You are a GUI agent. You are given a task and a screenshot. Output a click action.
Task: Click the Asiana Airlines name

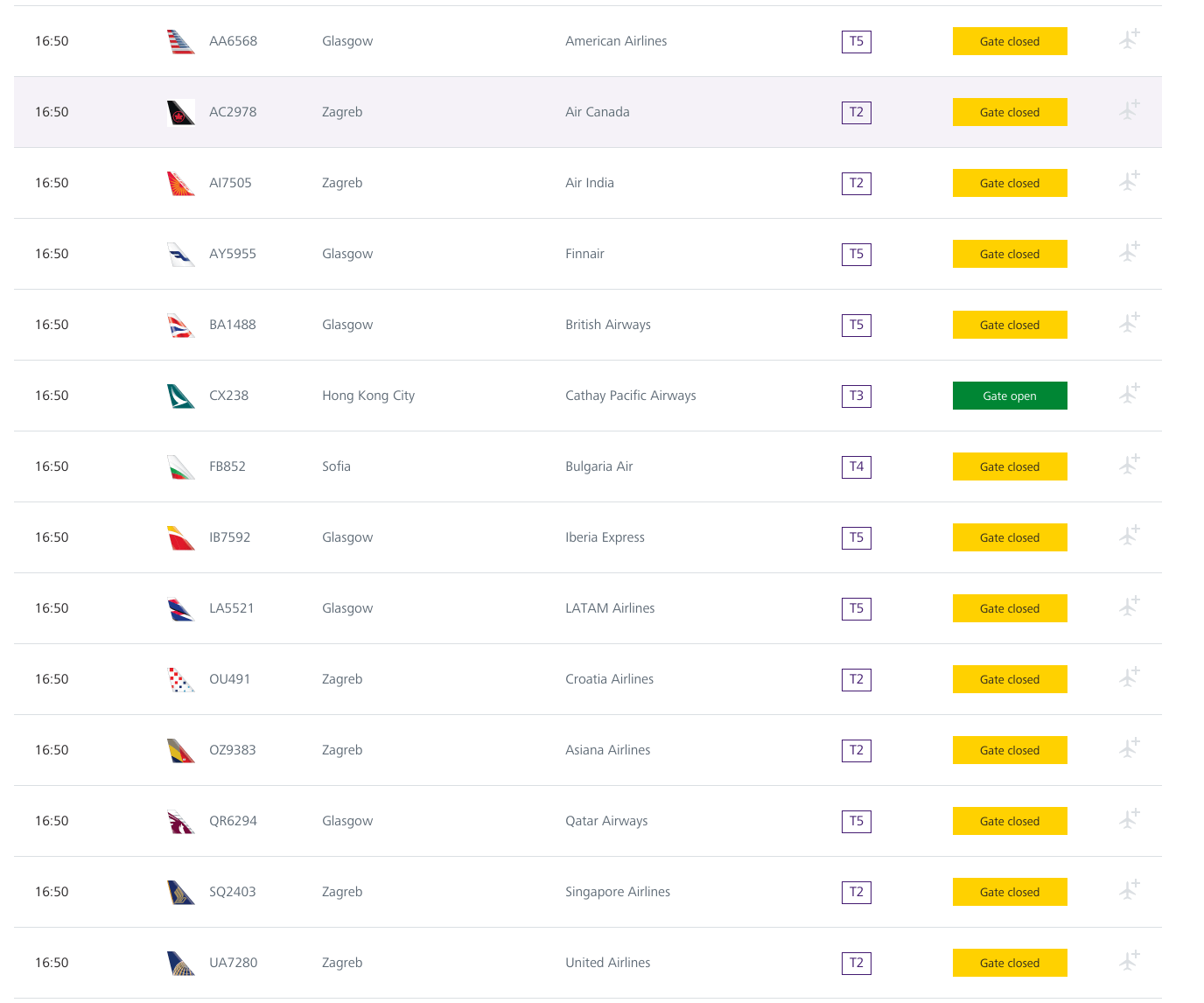(x=607, y=750)
